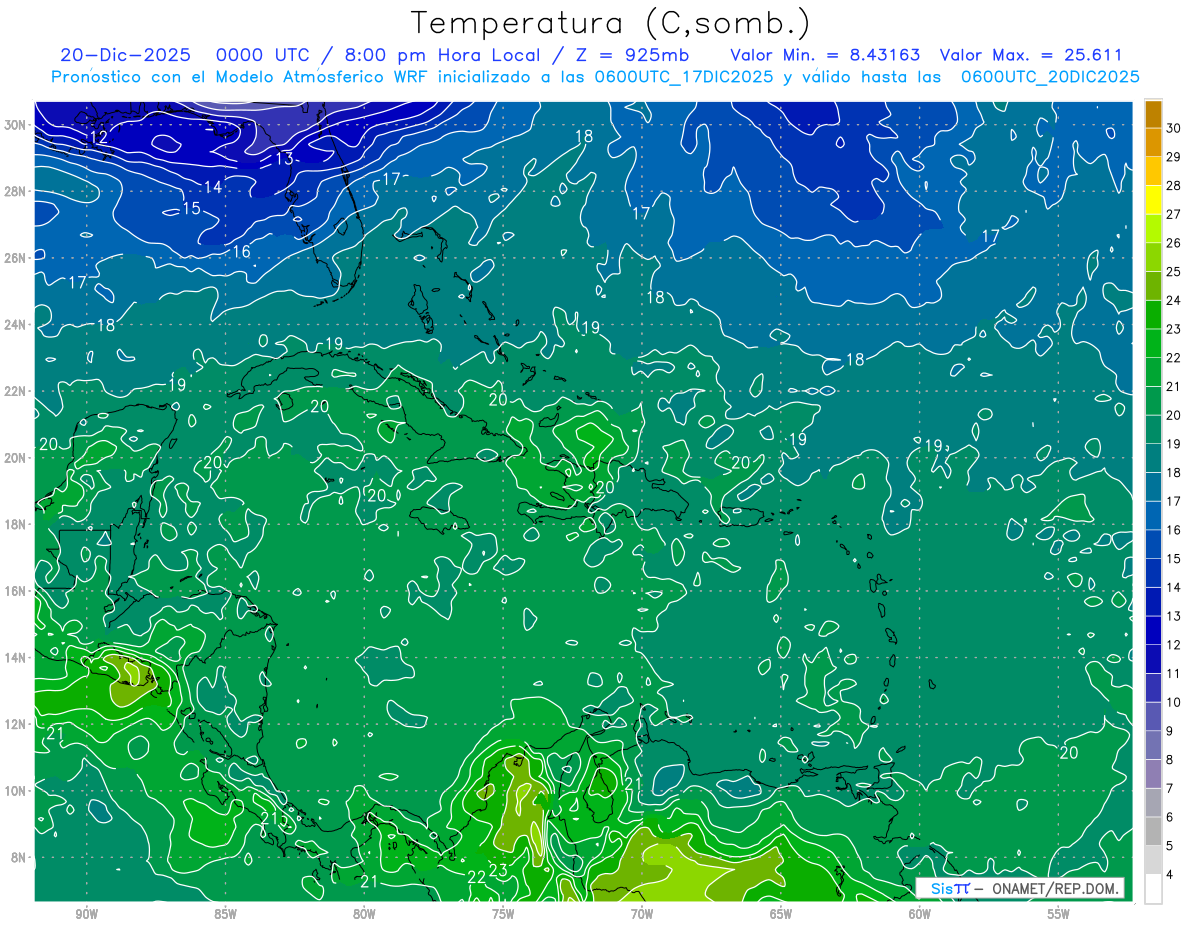Click the '23' contour label on the map
This screenshot has height=927, width=1200.
(498, 871)
